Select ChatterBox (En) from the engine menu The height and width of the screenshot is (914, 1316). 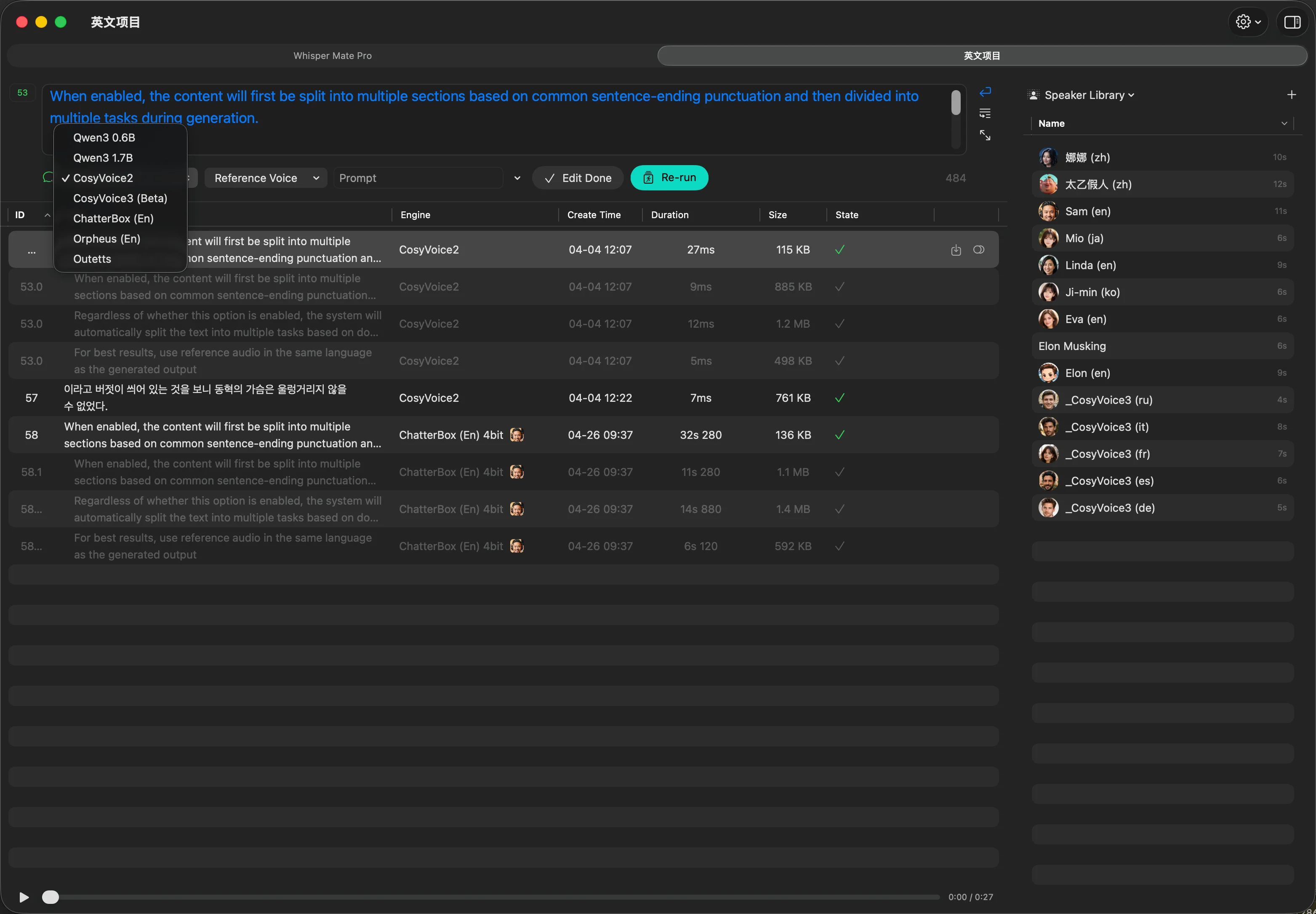click(113, 218)
